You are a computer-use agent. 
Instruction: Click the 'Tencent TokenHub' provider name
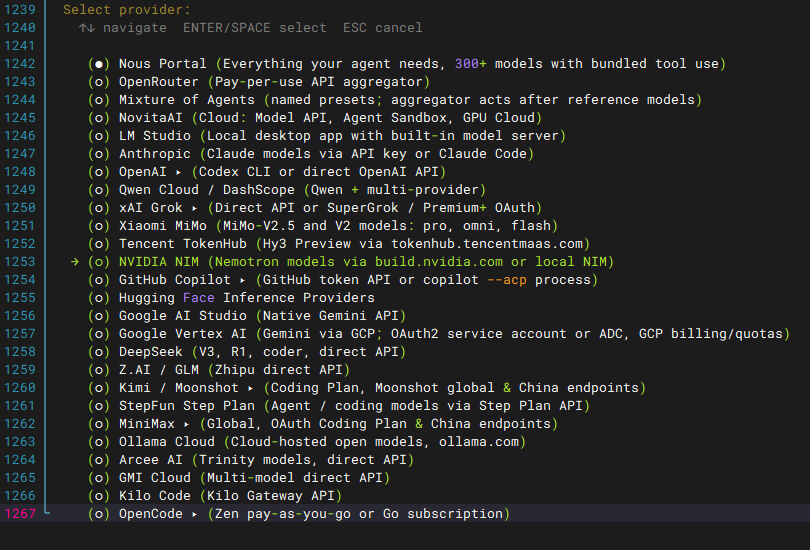[x=183, y=244]
